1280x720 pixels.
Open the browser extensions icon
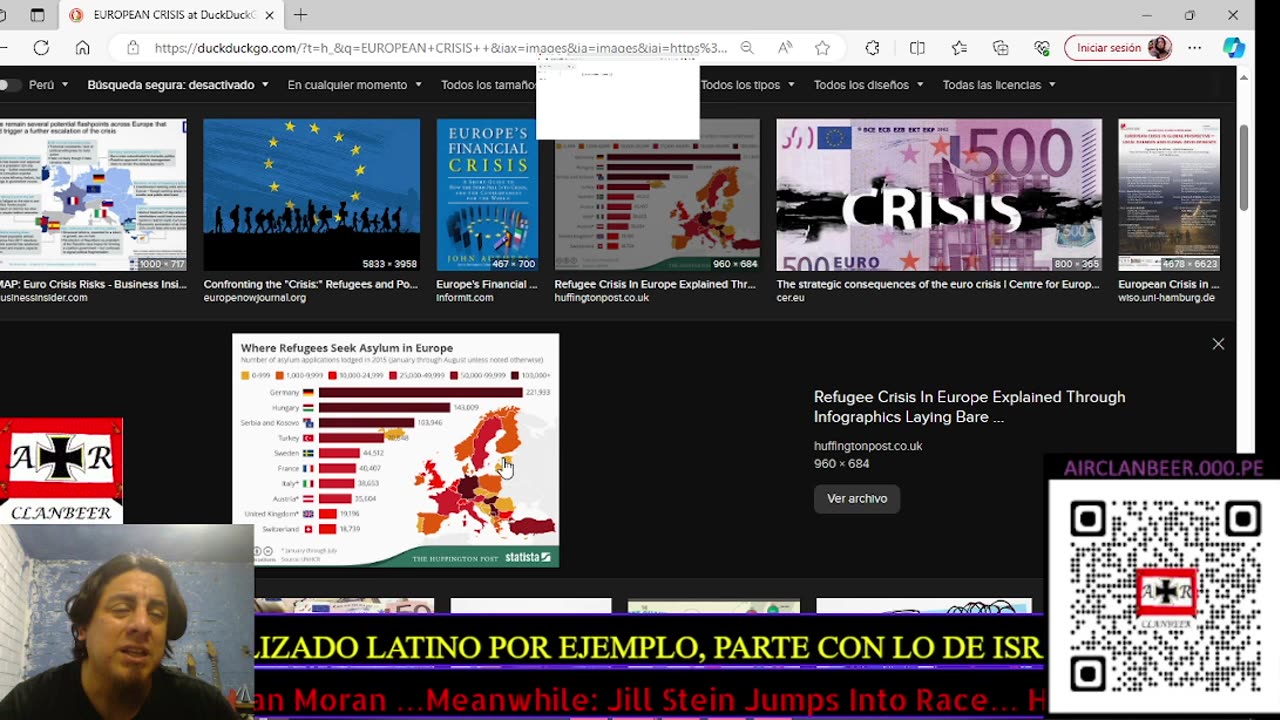click(x=872, y=48)
